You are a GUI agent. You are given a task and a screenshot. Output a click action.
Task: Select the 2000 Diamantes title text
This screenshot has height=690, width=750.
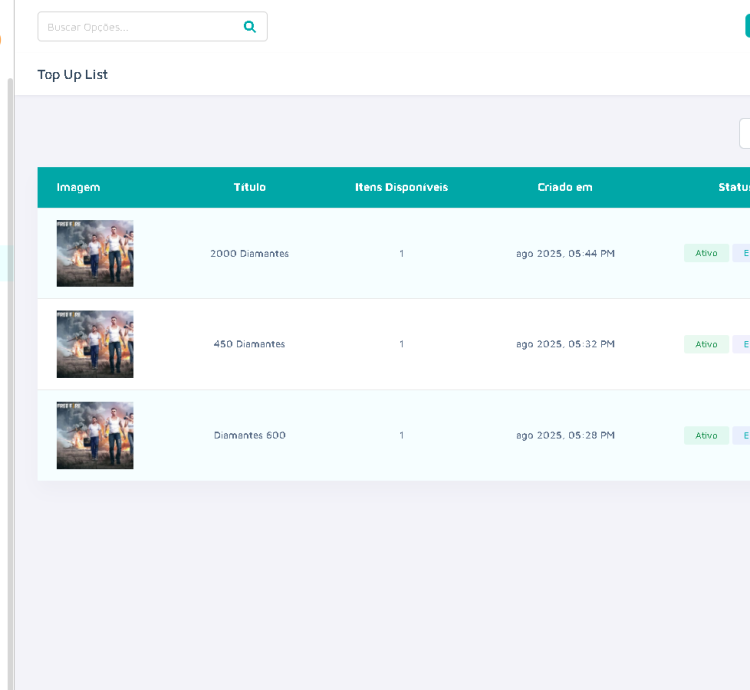pyautogui.click(x=249, y=253)
